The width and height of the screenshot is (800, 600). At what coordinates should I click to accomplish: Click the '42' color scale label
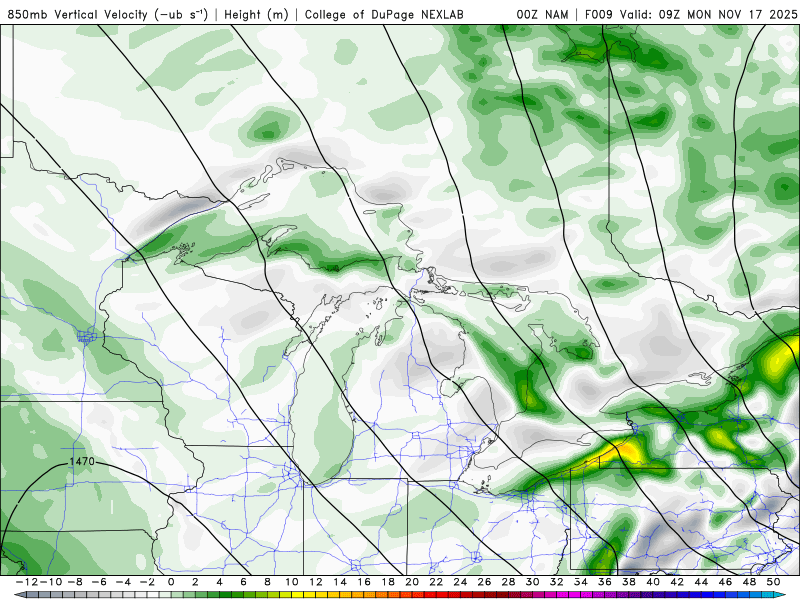[x=677, y=582]
